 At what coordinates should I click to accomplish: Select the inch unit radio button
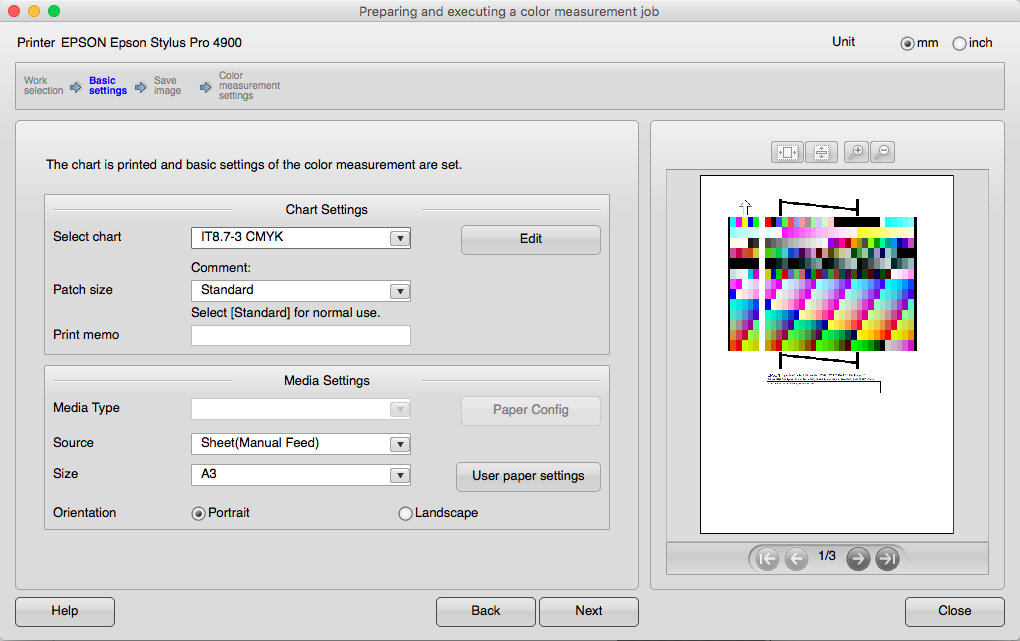959,44
